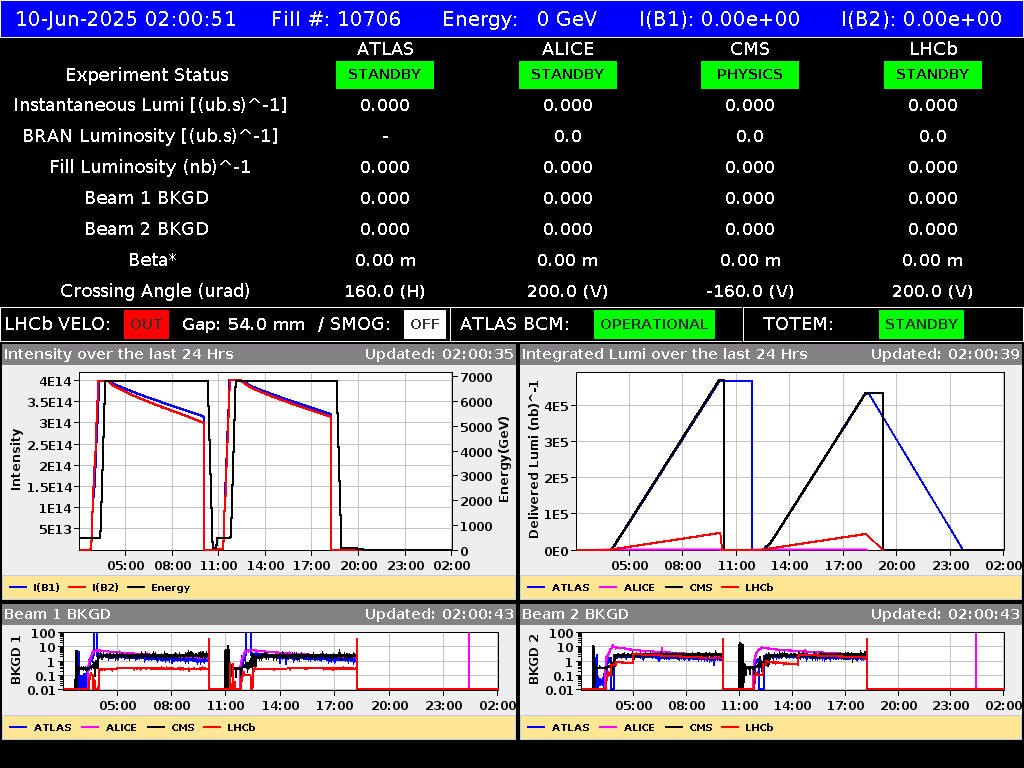Click the SMOG OFF indicator
Screen dimensions: 1024x768
click(x=424, y=324)
